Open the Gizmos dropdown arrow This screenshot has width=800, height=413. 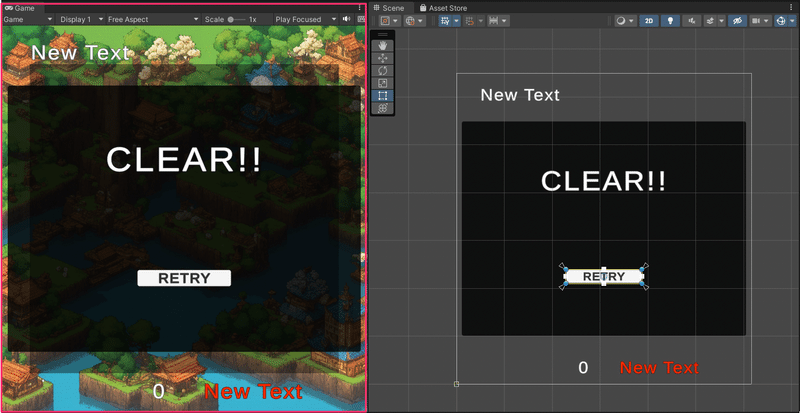791,21
